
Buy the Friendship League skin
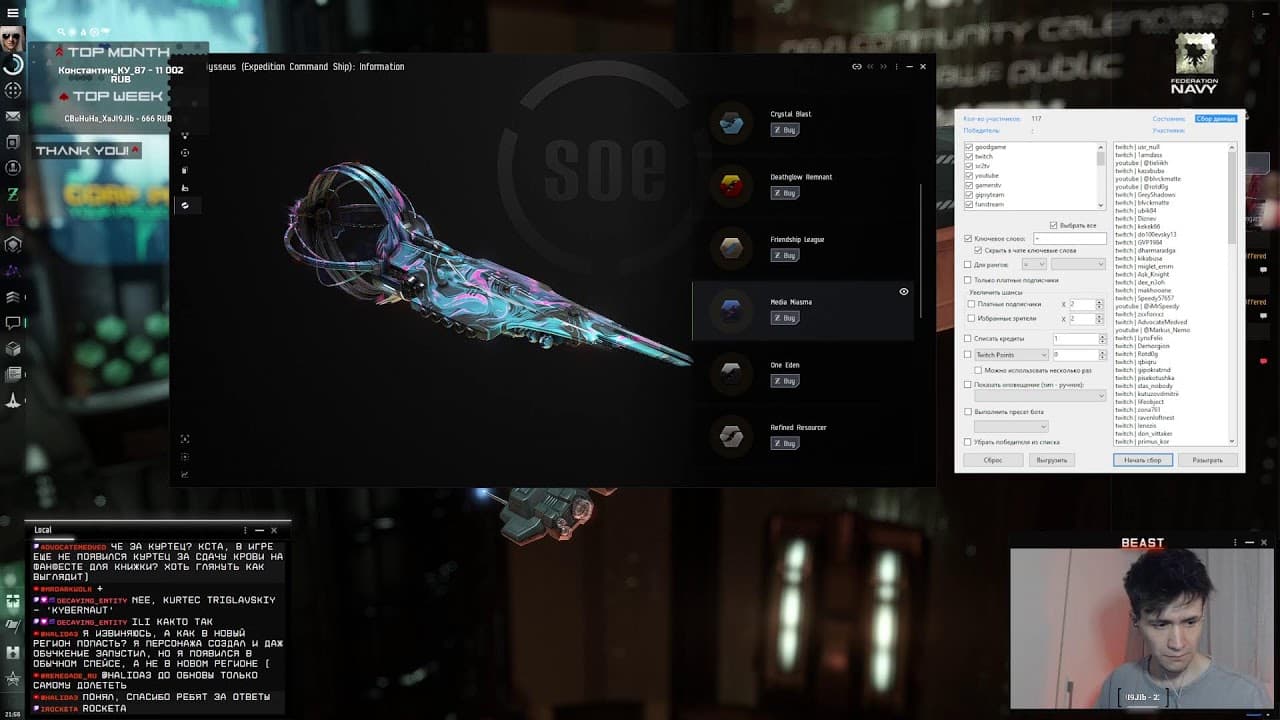pos(785,255)
